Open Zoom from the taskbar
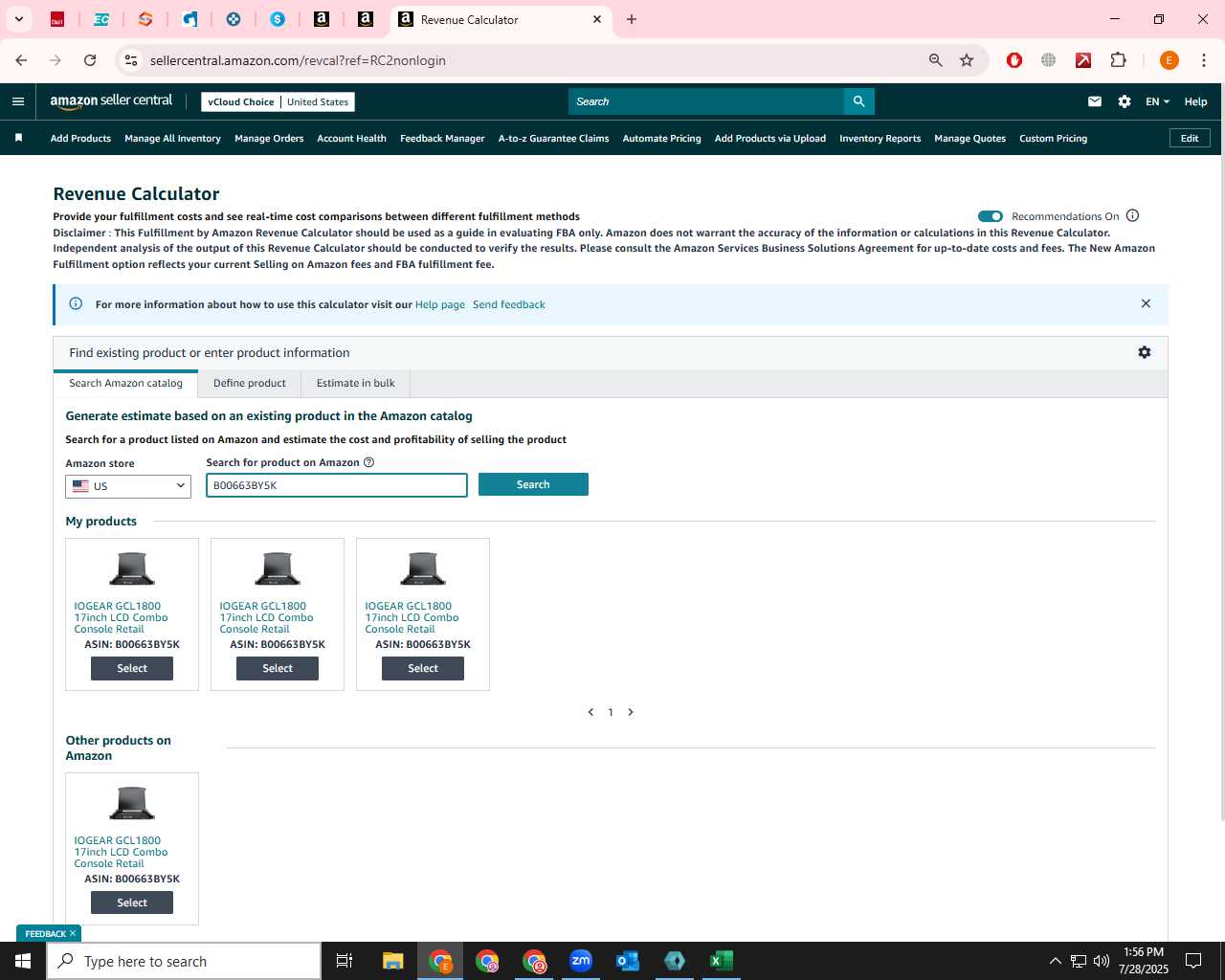This screenshot has height=980, width=1225. (x=581, y=961)
